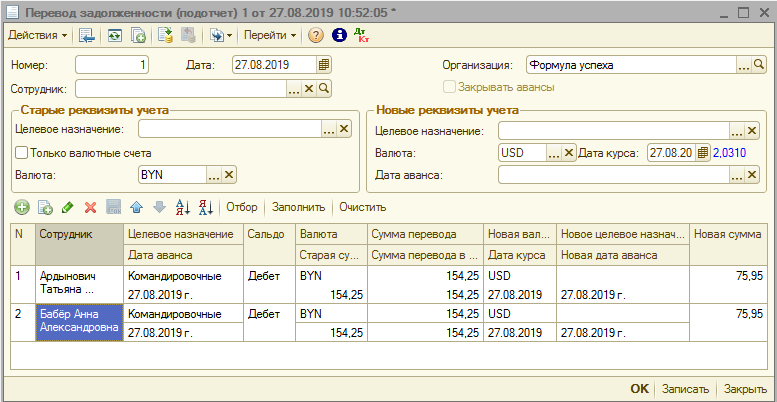Open selection for BYN currency field

coord(214,175)
